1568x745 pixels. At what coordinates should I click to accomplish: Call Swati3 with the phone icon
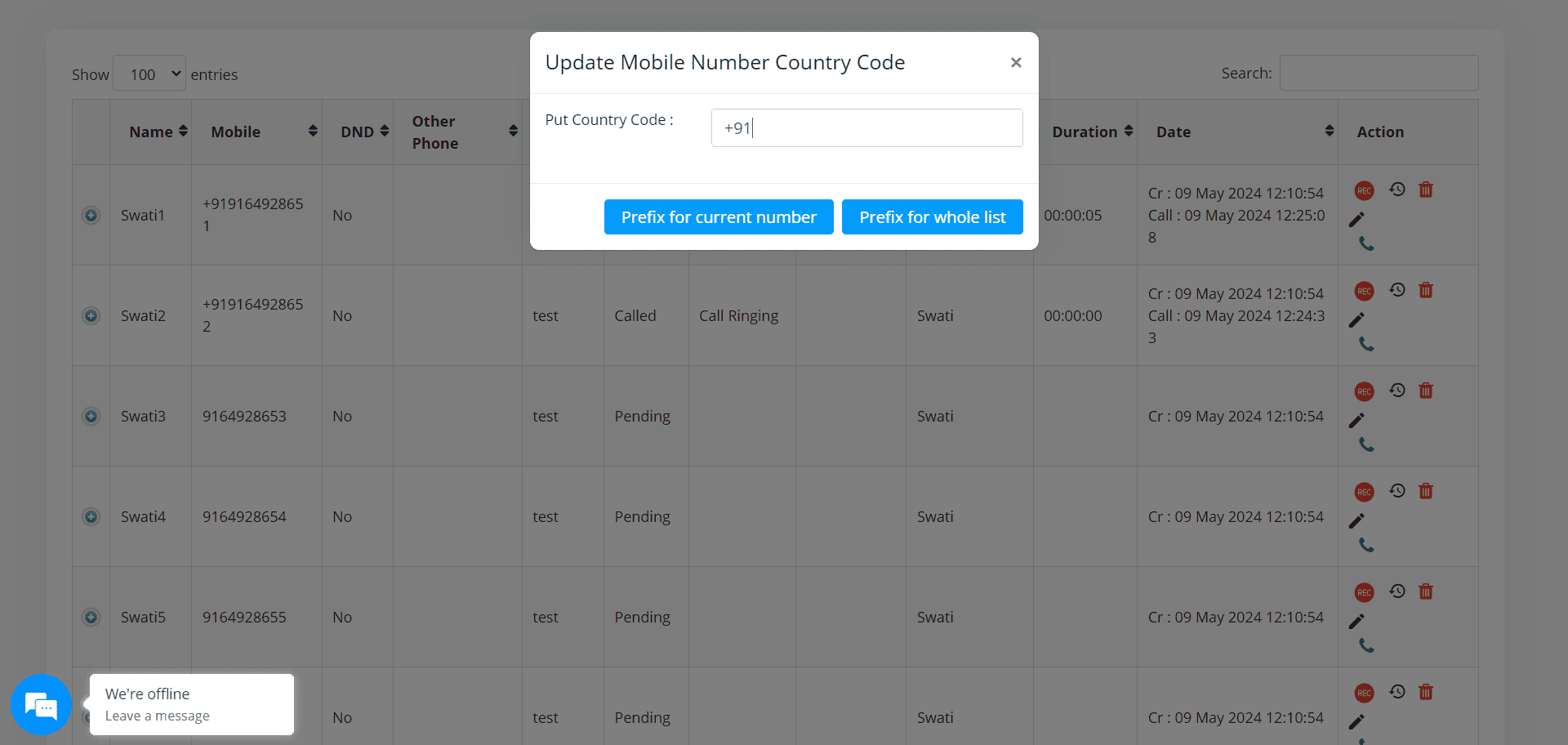coord(1367,444)
